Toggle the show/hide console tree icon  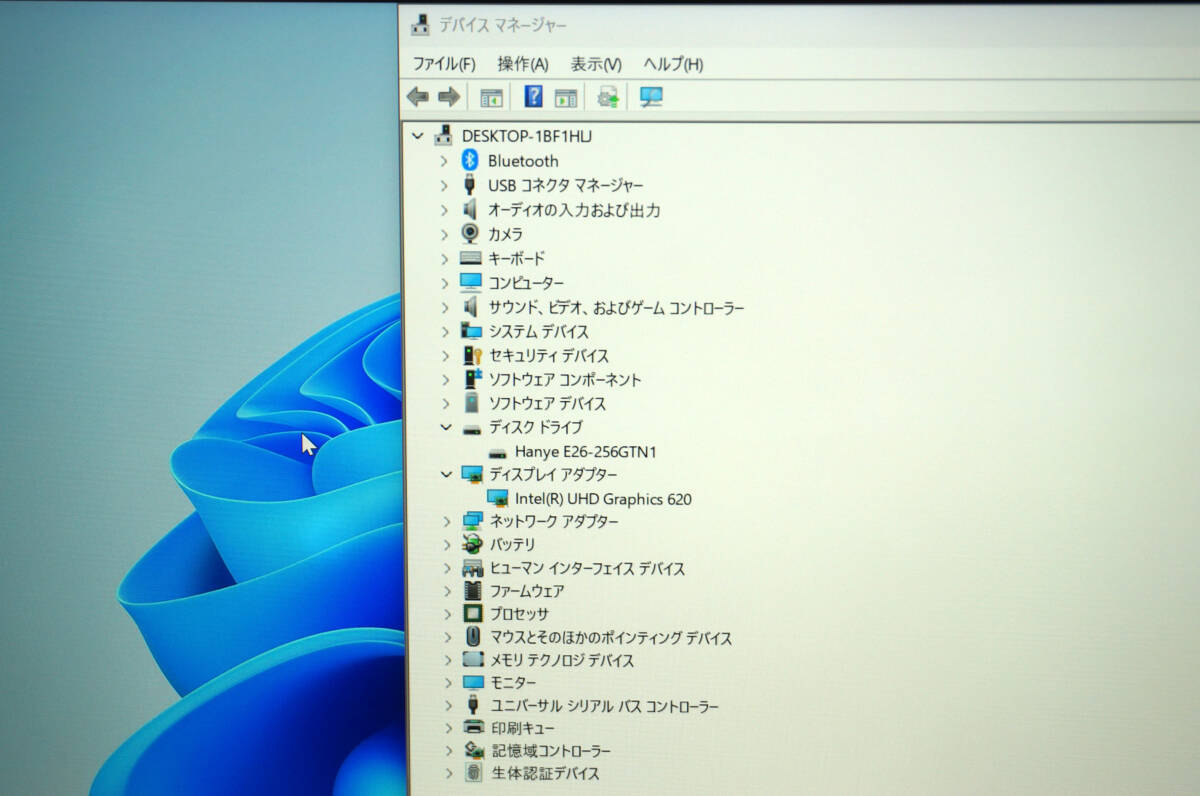491,98
